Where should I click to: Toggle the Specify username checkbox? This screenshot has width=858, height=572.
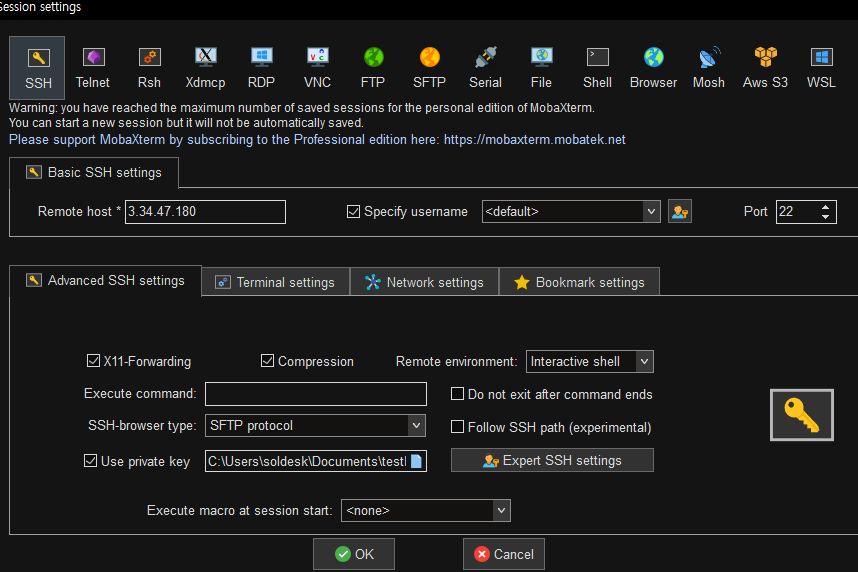(353, 212)
